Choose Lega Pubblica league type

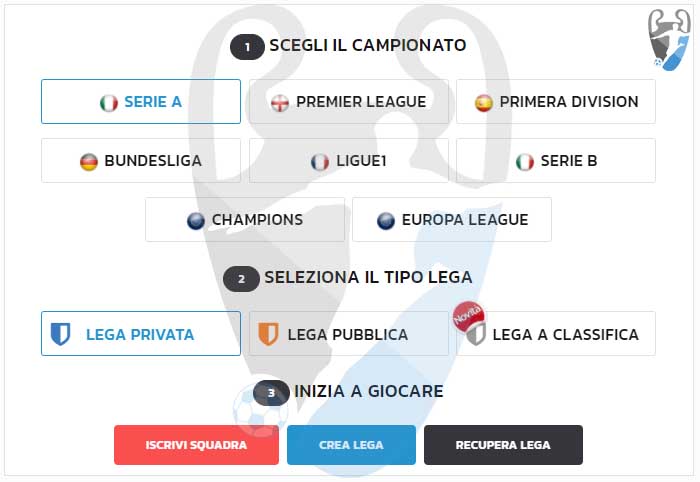(348, 334)
